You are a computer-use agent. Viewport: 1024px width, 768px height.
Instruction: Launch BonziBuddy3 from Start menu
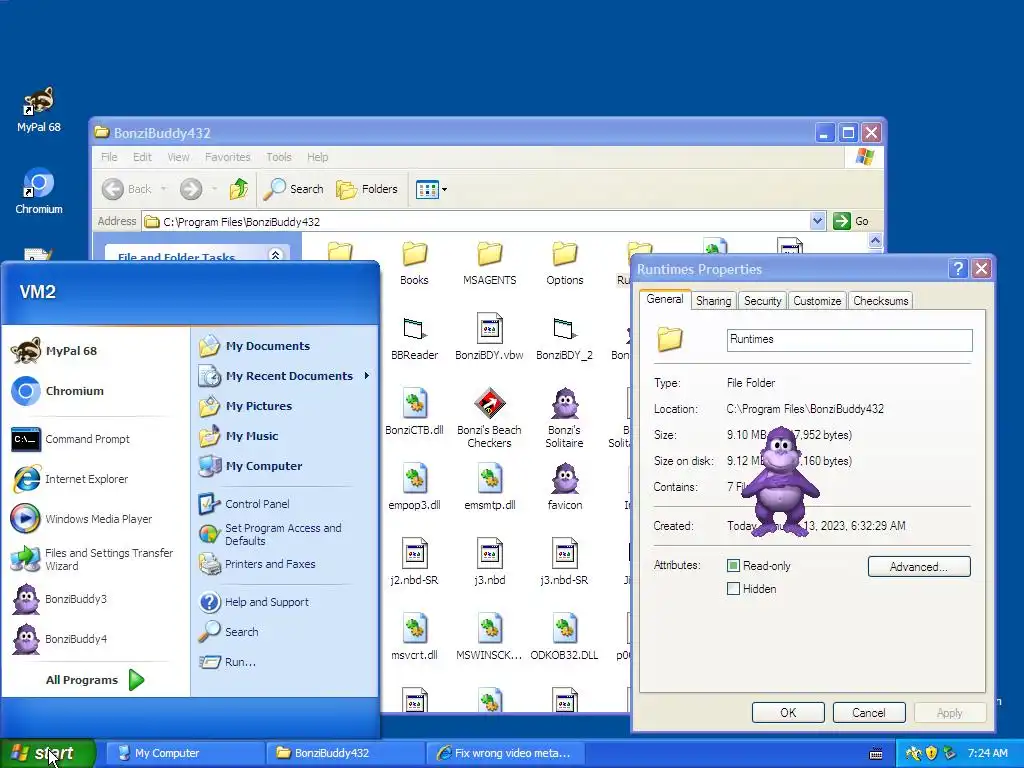(x=59, y=599)
